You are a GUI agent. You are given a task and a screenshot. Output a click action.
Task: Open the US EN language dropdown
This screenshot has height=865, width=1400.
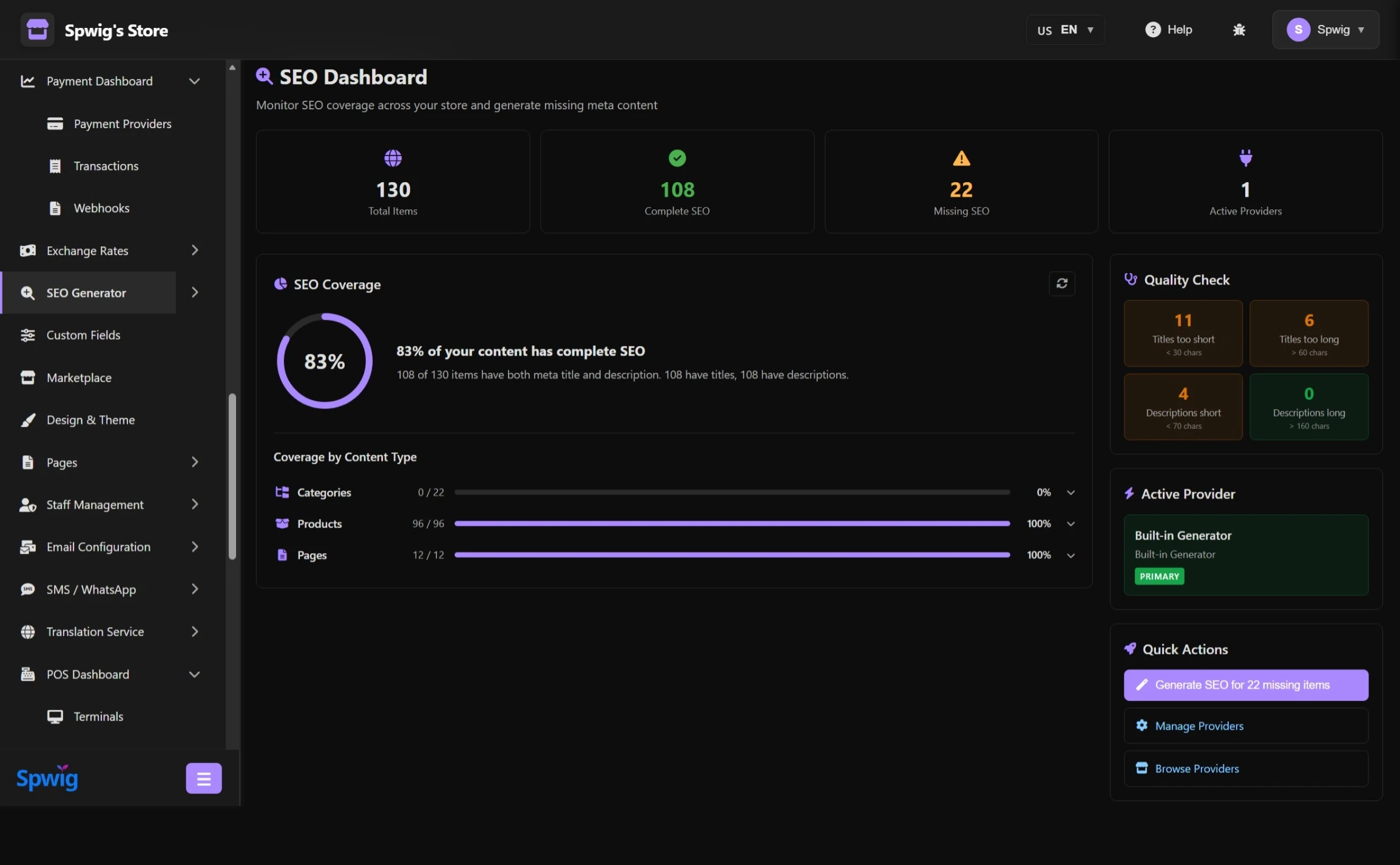pyautogui.click(x=1065, y=30)
